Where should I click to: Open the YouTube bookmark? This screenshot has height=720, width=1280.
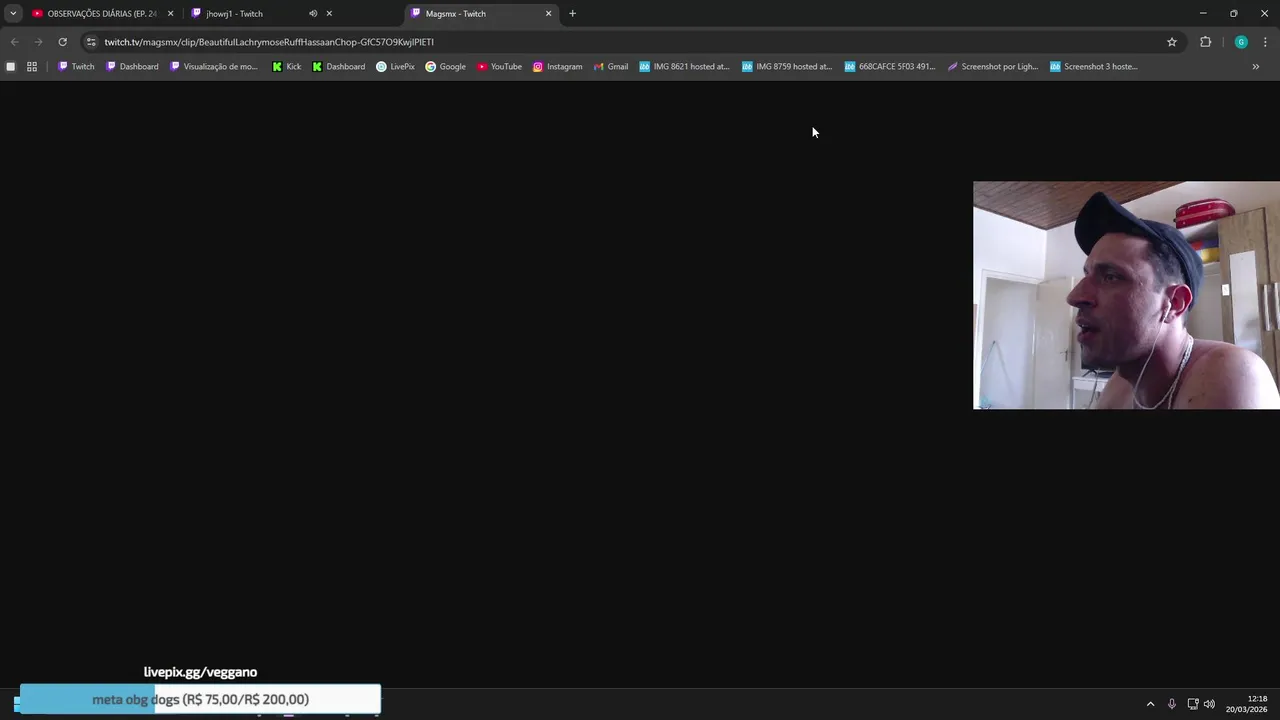[499, 67]
